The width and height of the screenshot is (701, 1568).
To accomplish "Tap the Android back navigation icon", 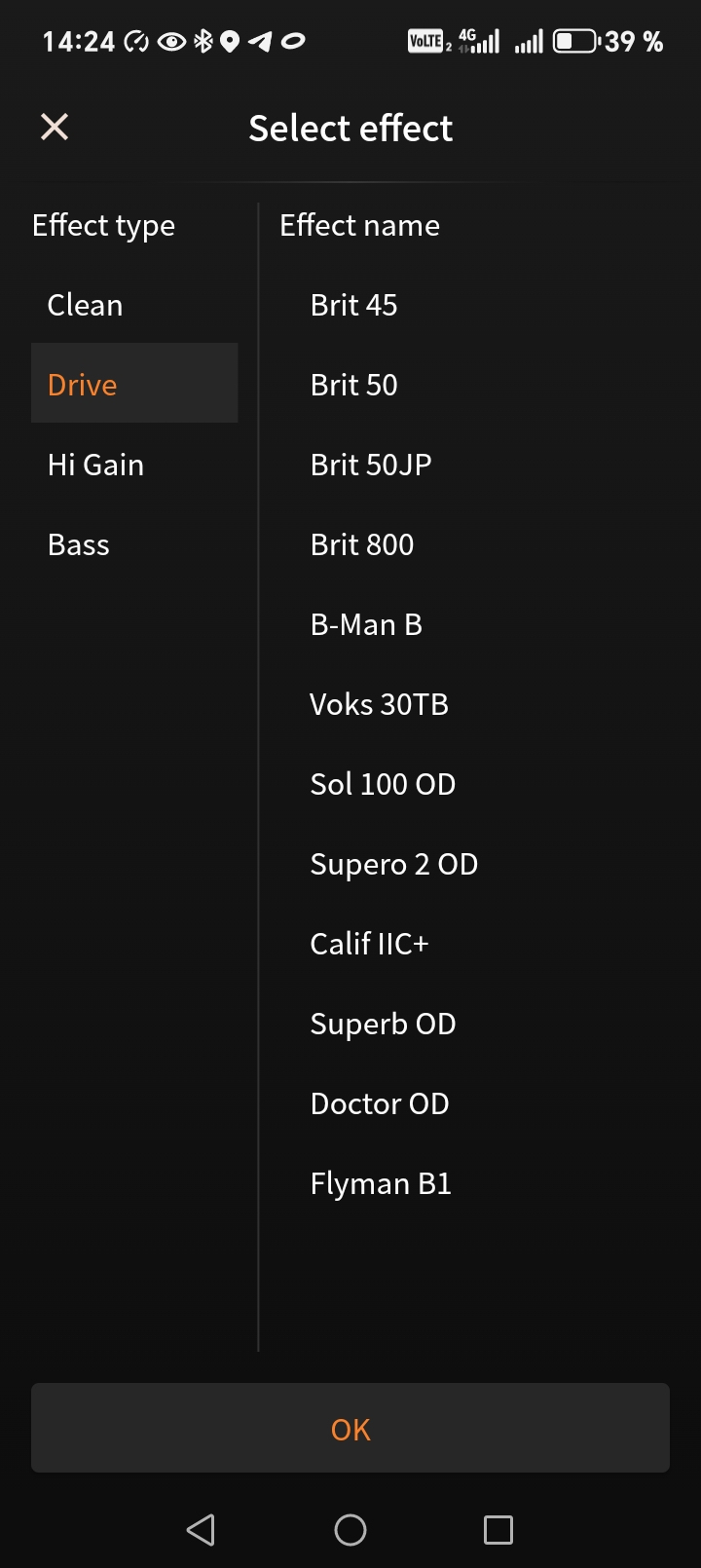I will (x=201, y=1530).
